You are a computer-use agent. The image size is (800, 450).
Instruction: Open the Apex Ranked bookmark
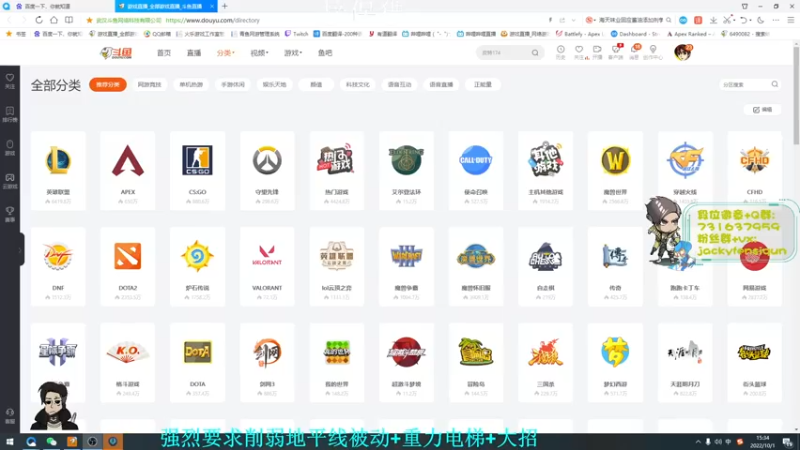pyautogui.click(x=690, y=34)
